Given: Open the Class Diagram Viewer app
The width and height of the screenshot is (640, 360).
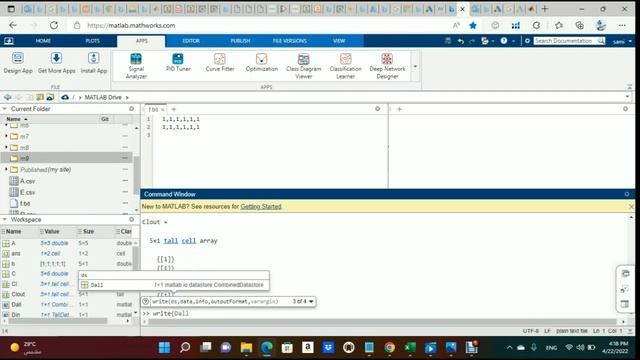Looking at the screenshot, I should coord(304,65).
